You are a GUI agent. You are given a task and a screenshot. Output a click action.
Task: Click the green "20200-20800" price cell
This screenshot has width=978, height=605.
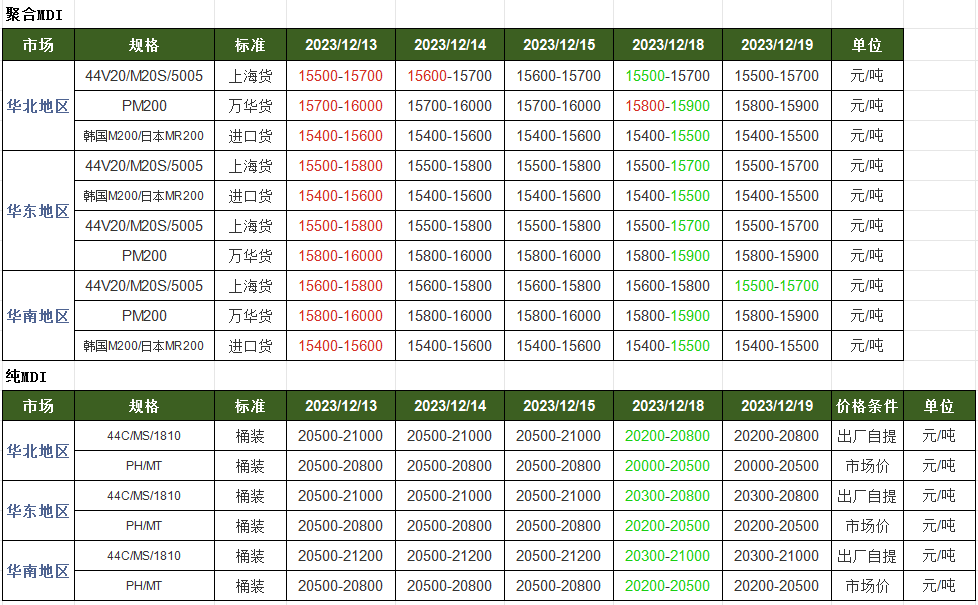(x=667, y=436)
